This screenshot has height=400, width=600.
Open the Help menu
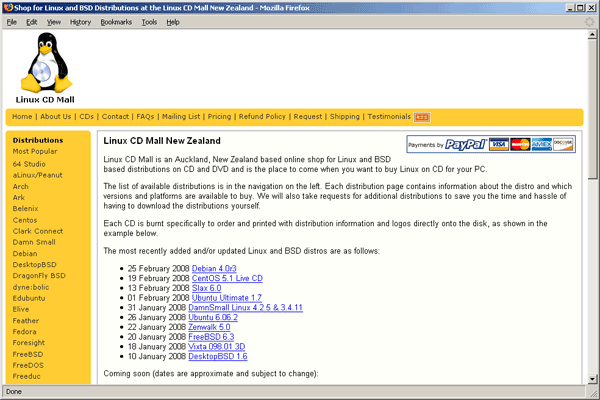tap(173, 22)
